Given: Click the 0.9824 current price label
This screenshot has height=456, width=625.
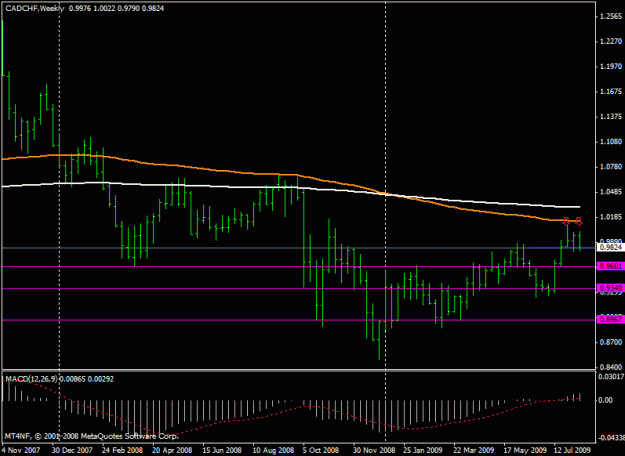Looking at the screenshot, I should click(610, 248).
